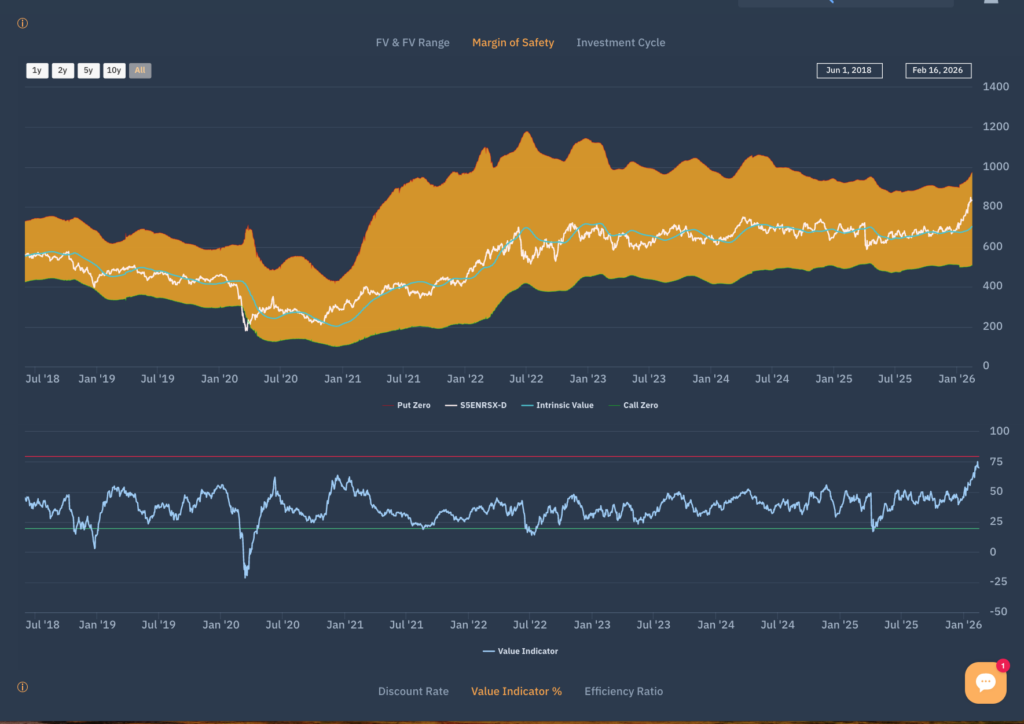Edit the Feb 16, 2026 end date

[938, 70]
